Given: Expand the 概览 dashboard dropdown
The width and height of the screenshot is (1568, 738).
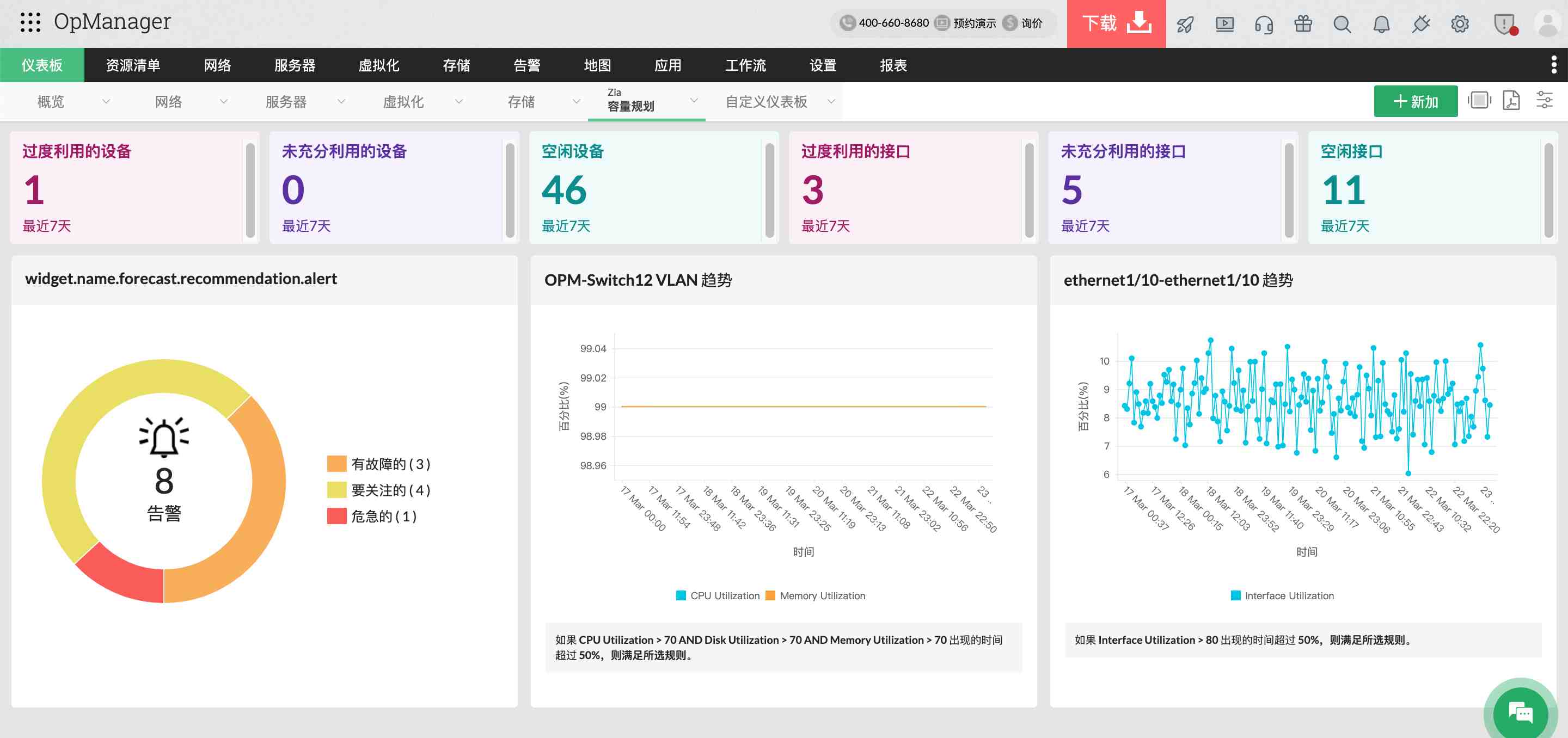Looking at the screenshot, I should pyautogui.click(x=106, y=102).
